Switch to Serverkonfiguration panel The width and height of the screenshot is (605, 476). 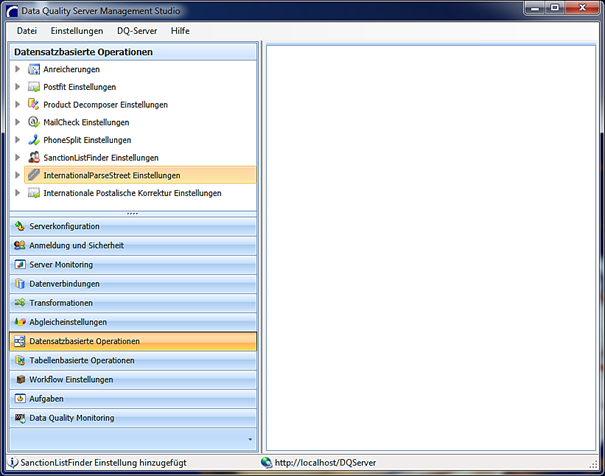pos(133,226)
